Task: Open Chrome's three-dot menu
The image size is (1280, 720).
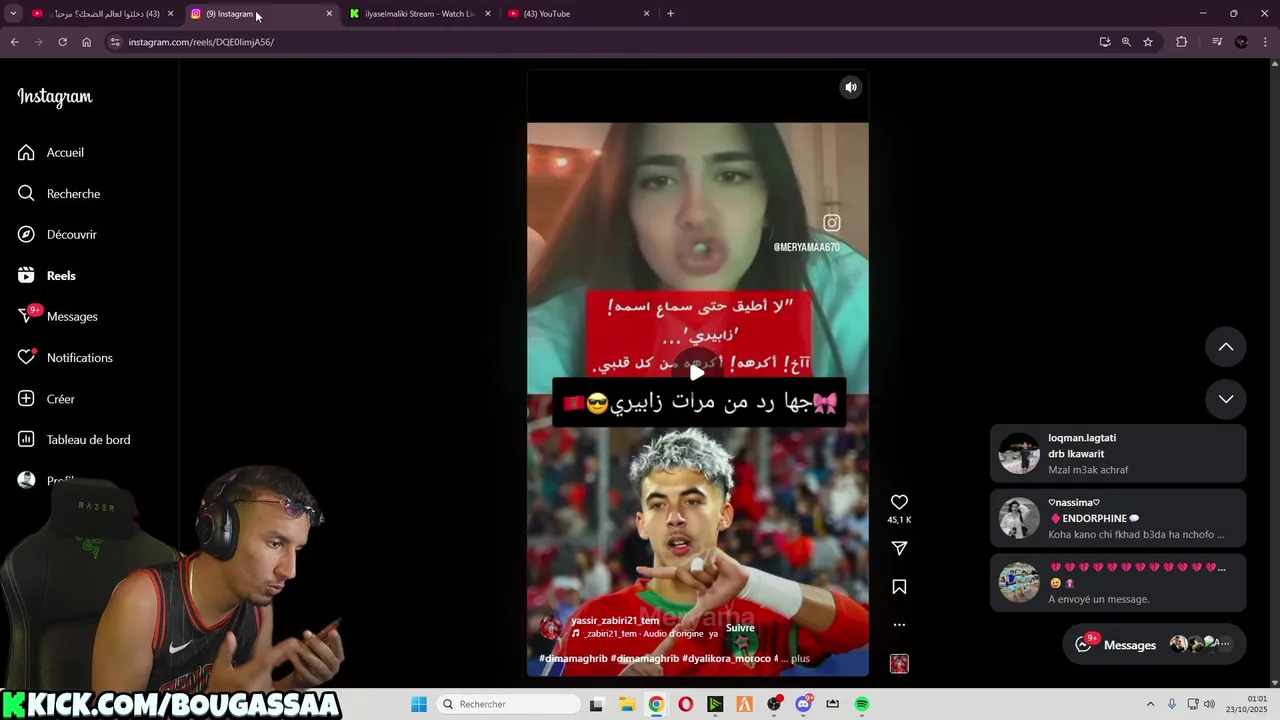Action: click(x=1265, y=42)
